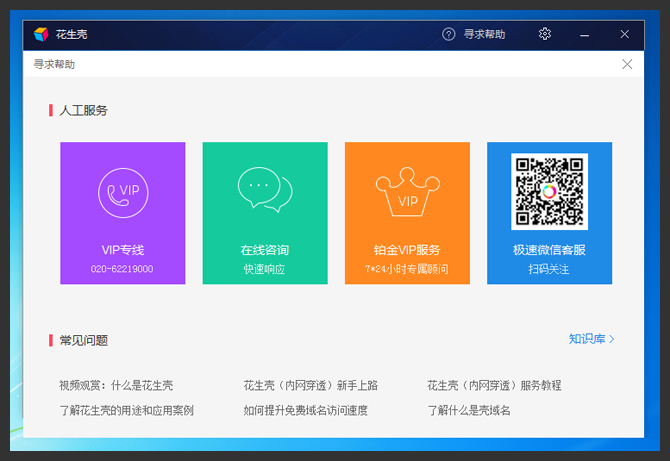
Task: Click the 扫码关注 text
Action: coord(549,269)
